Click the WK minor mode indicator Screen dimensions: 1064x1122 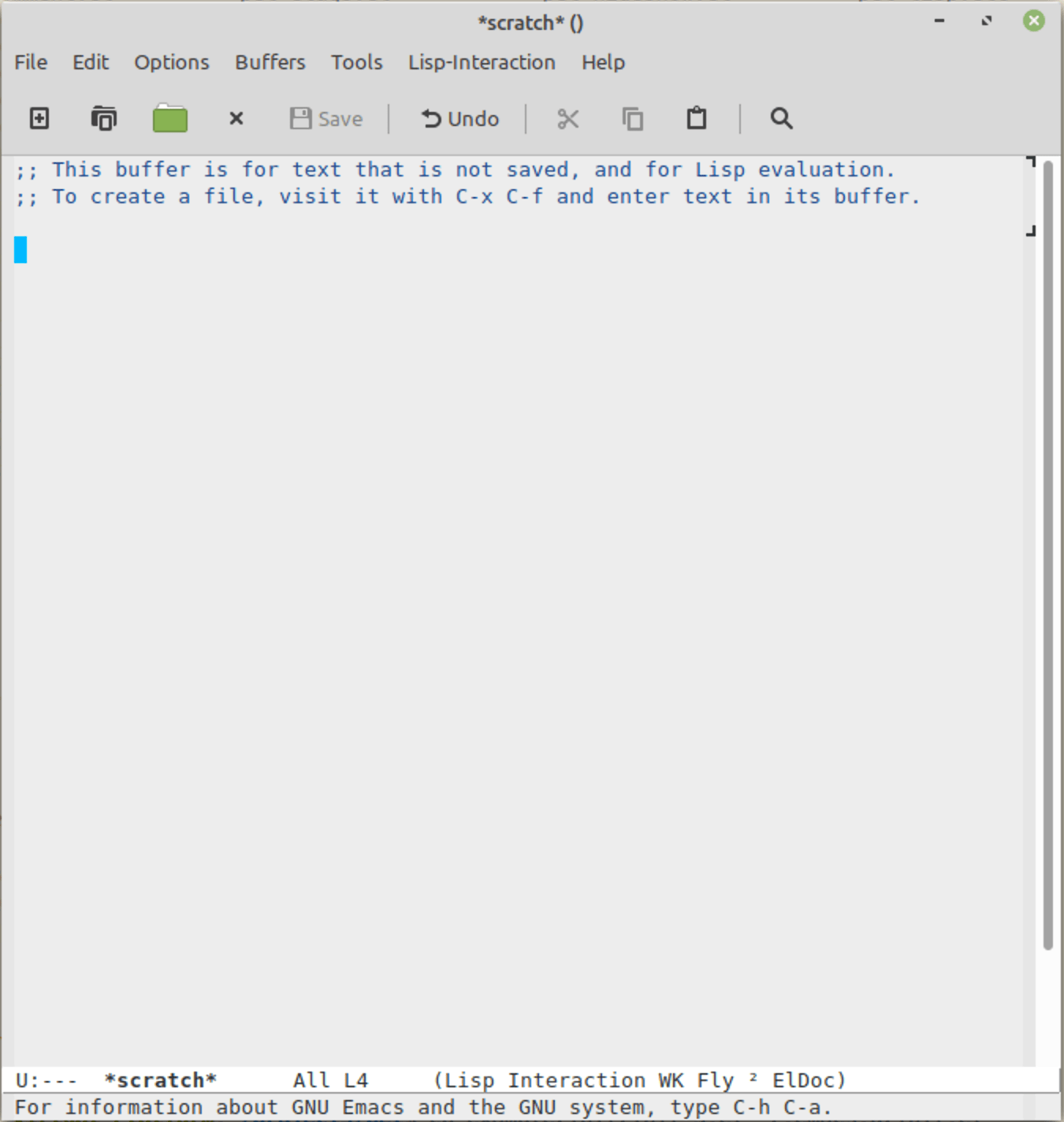671,1080
